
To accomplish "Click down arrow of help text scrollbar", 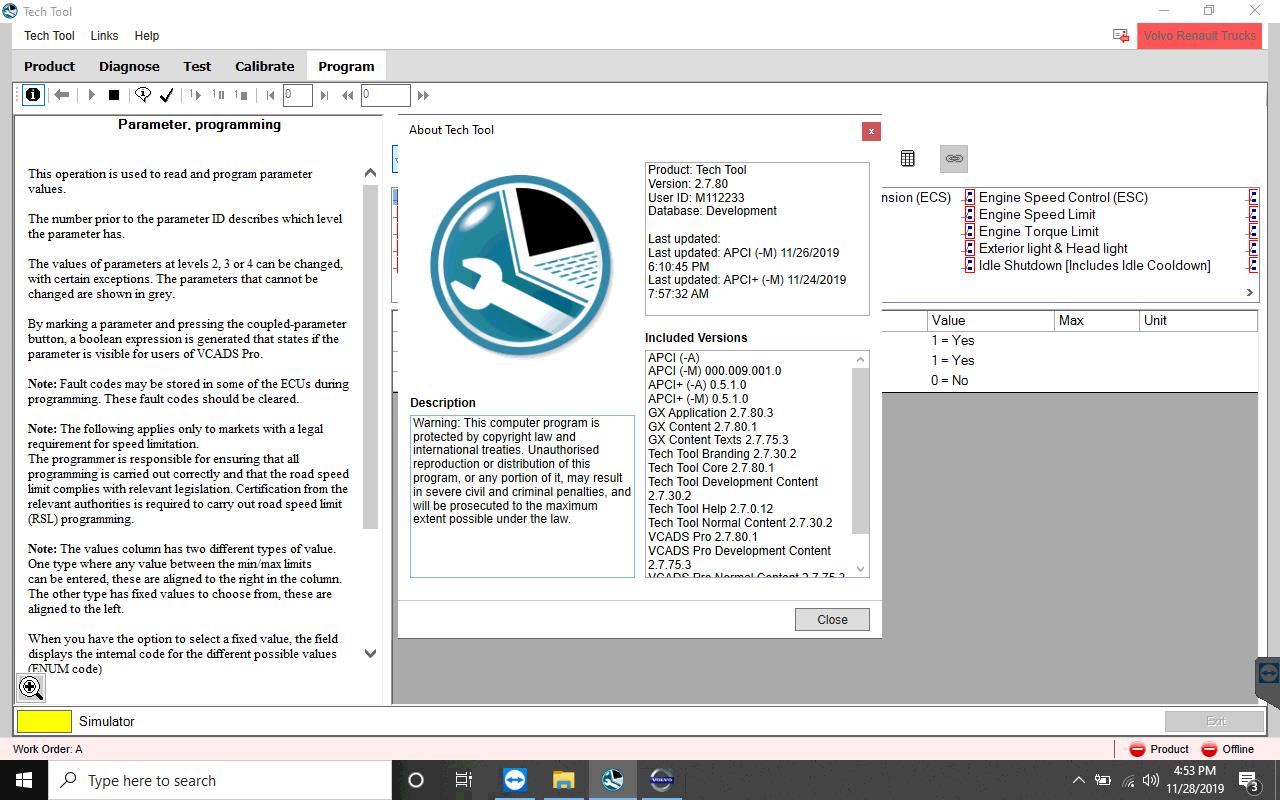I will click(x=370, y=654).
